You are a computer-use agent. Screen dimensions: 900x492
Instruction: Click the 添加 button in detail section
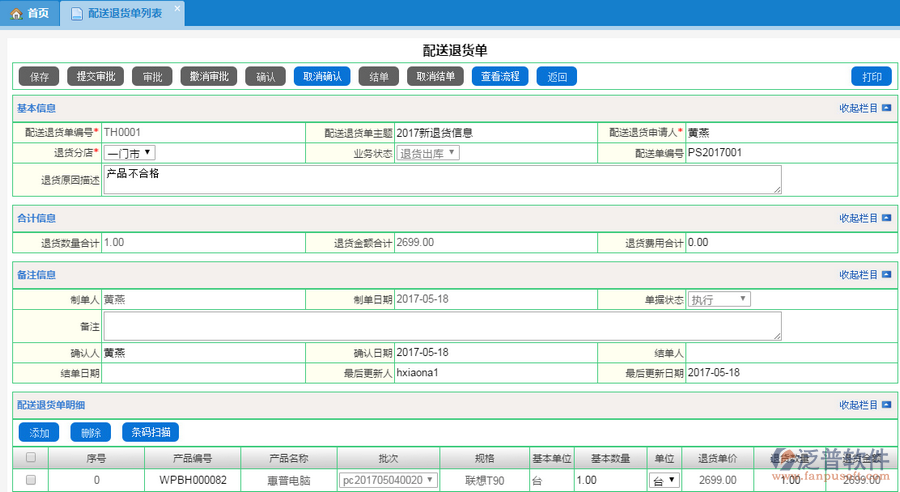click(39, 433)
